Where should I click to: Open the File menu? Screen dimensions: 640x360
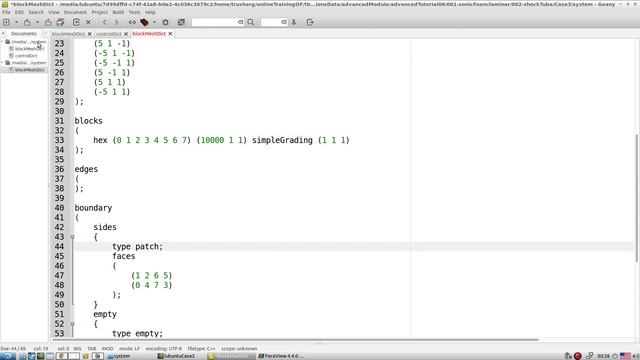point(6,12)
